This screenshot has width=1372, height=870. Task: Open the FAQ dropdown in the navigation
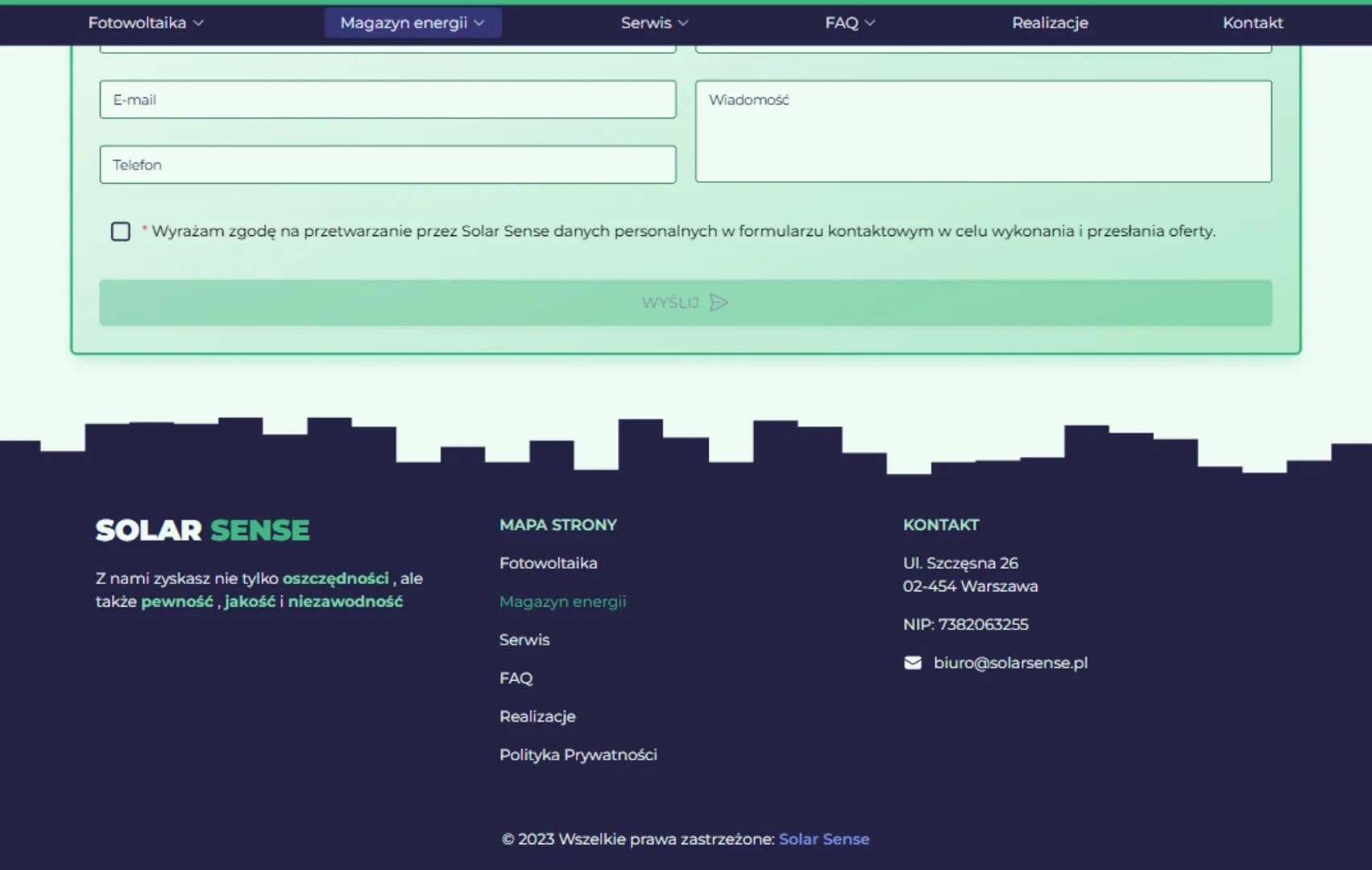pos(848,23)
